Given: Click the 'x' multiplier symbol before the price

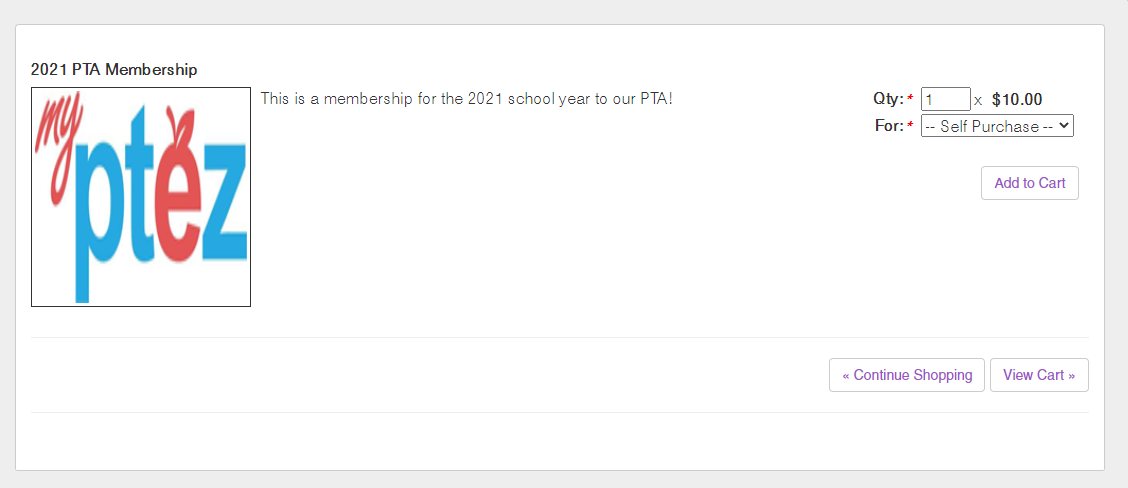Looking at the screenshot, I should tap(978, 101).
